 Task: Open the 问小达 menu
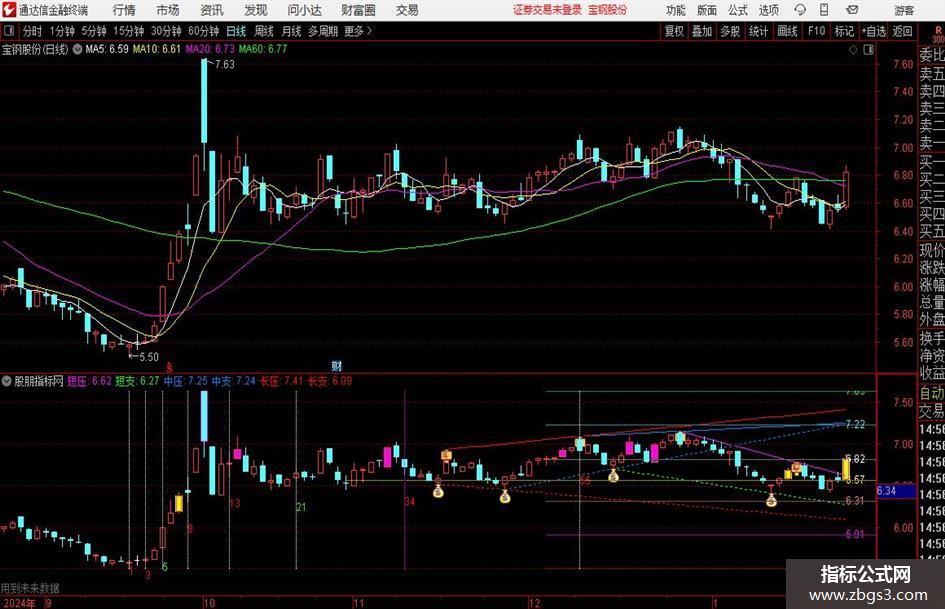(x=304, y=10)
